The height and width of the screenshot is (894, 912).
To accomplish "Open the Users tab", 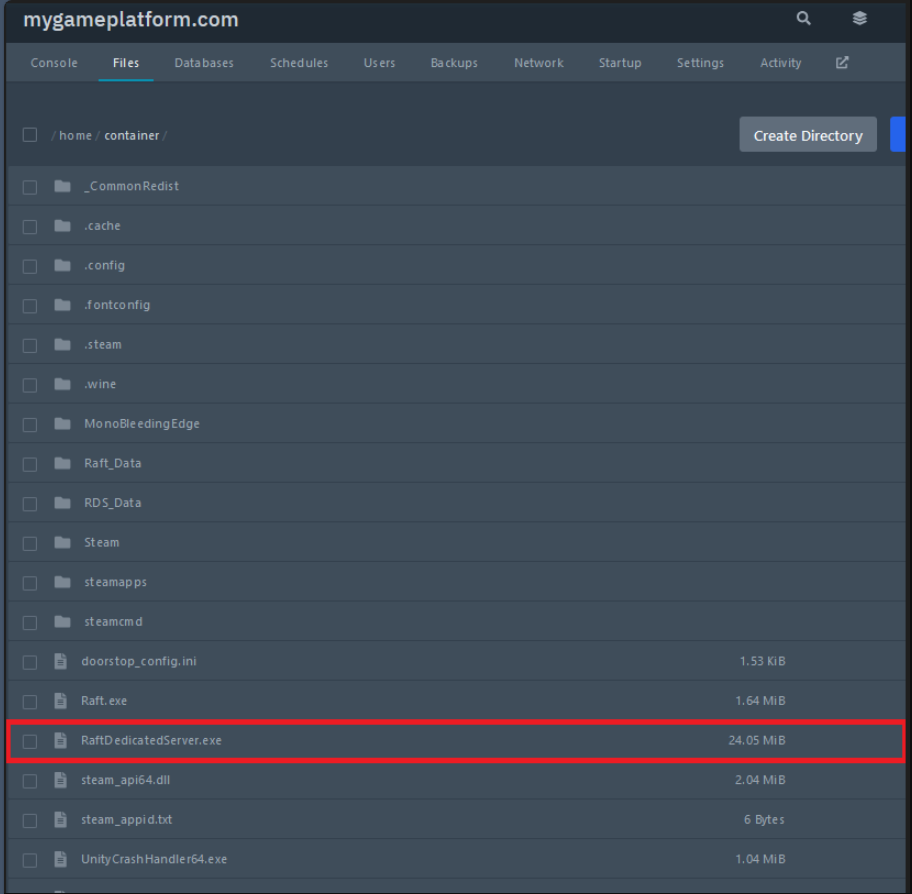I will [x=379, y=63].
